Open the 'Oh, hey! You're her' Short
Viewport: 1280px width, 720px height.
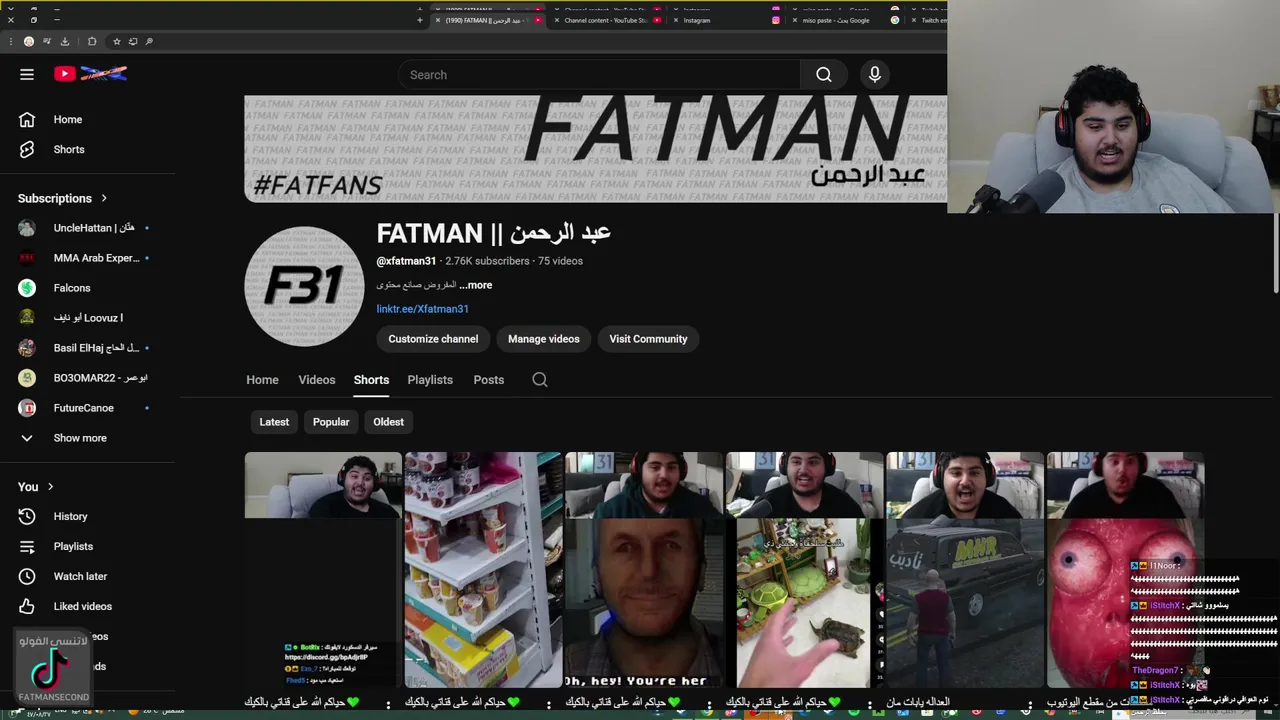[644, 570]
